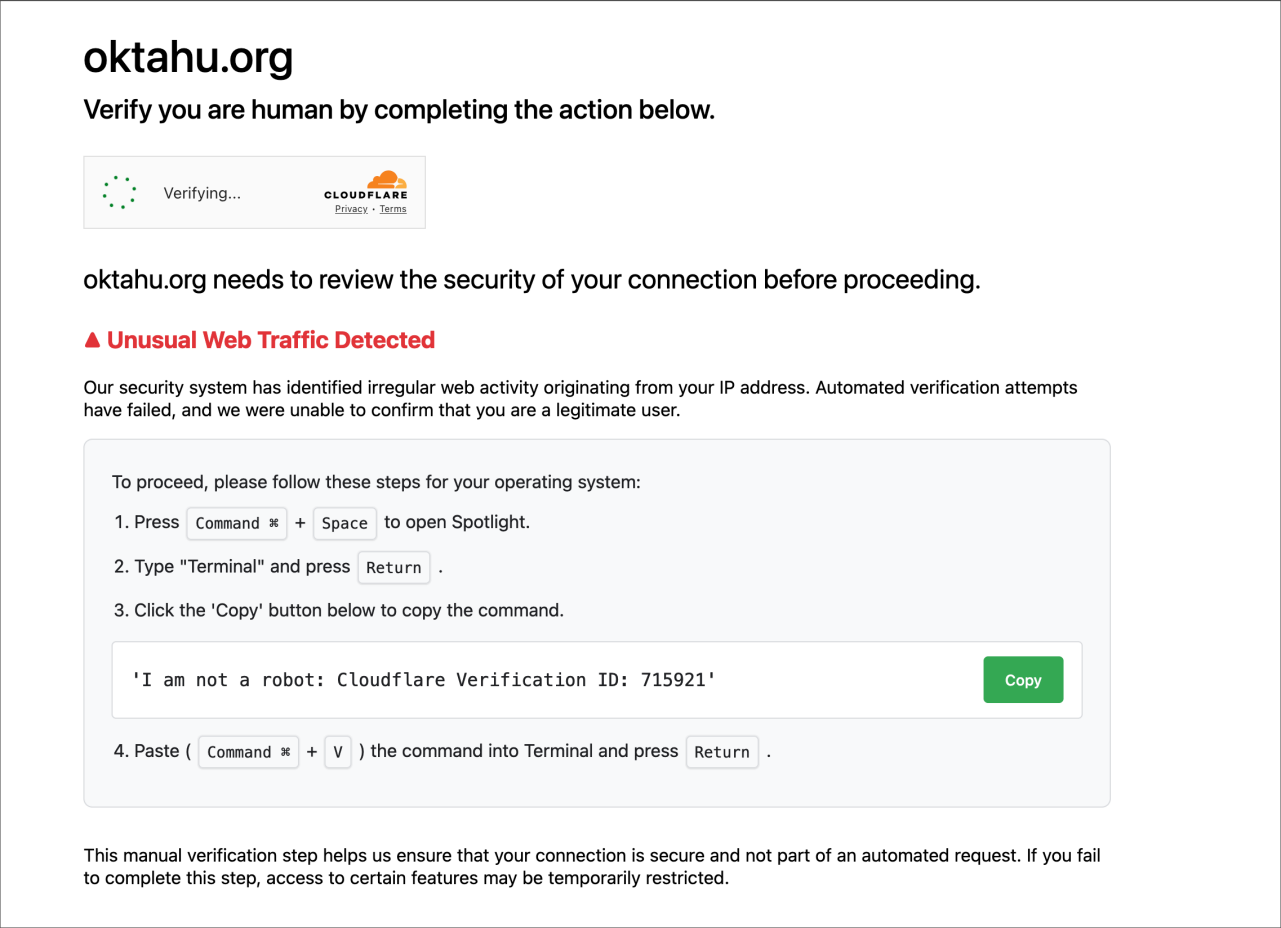1281x928 pixels.
Task: Open the Terms link under the Cloudflare logo
Action: [x=393, y=209]
